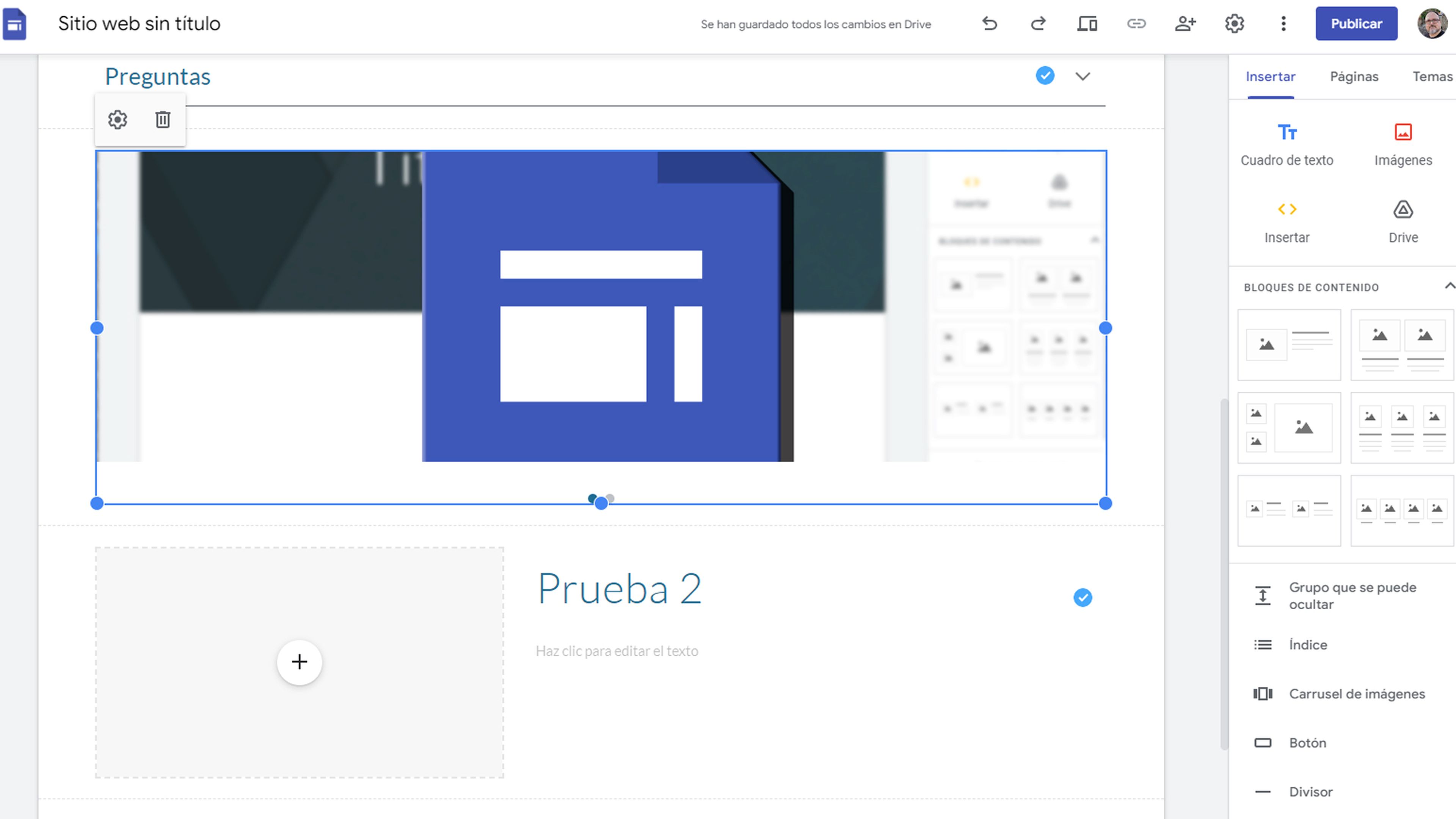The height and width of the screenshot is (819, 1456).
Task: Copy the published site link
Action: click(x=1136, y=24)
